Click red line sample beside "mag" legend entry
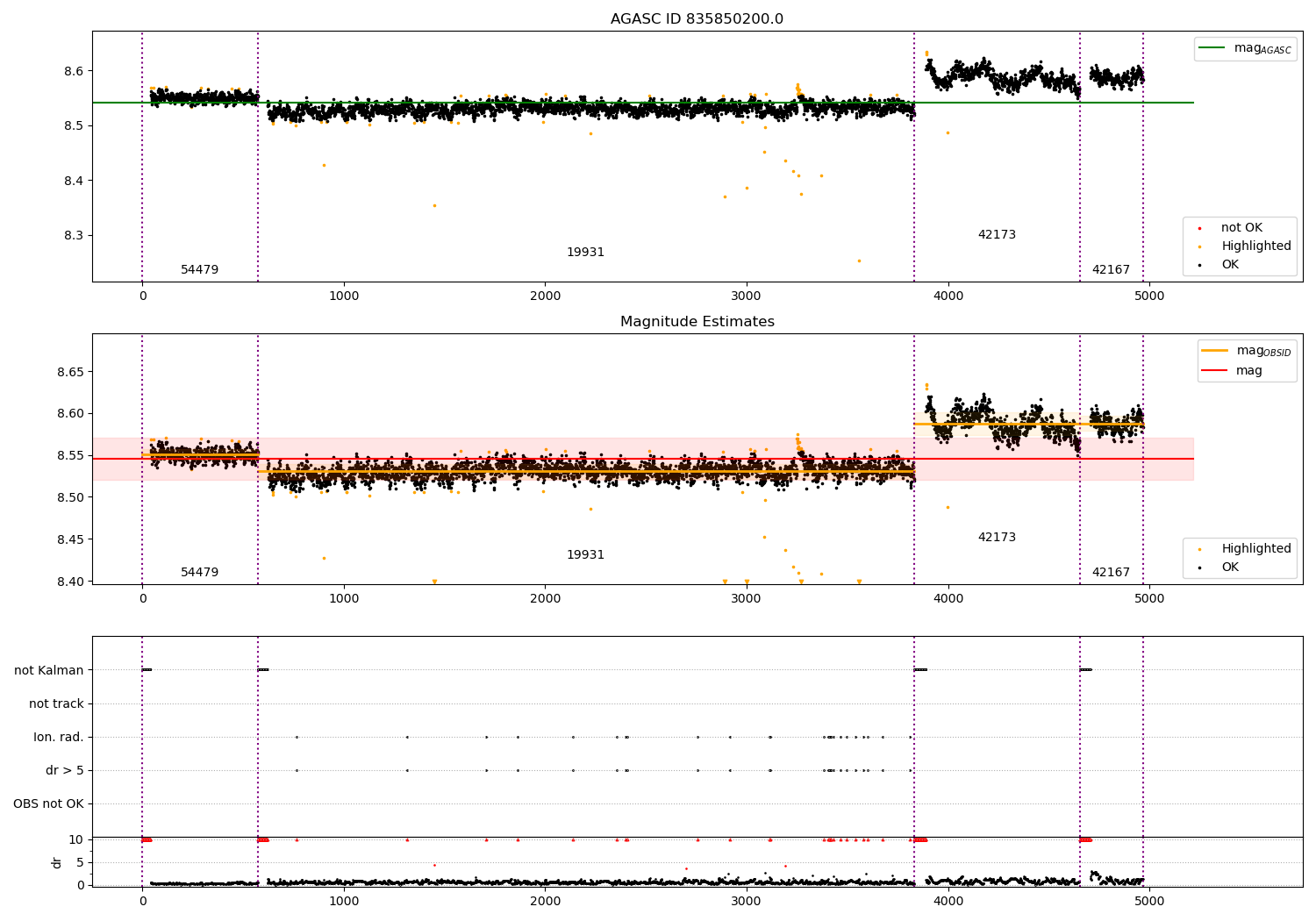Screen dimensions: 1316x921 point(1214,371)
